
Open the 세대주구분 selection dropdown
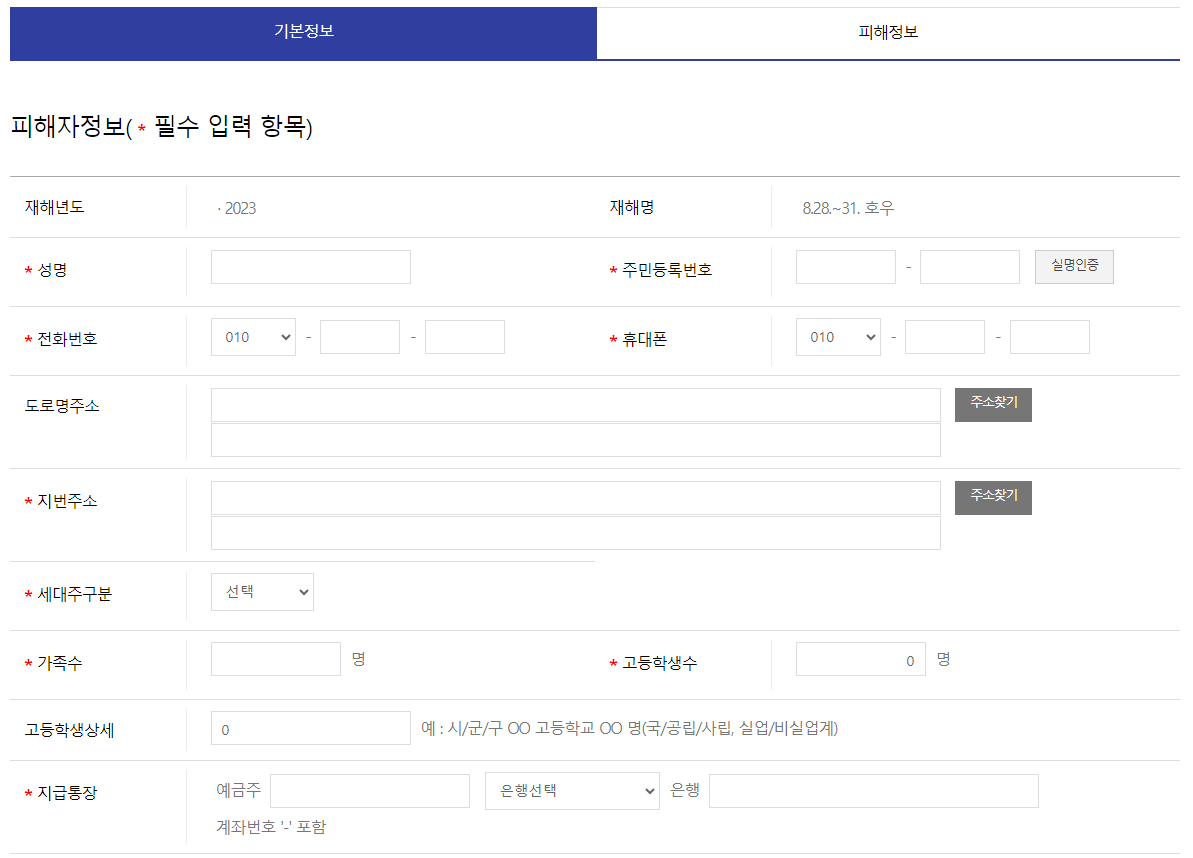[261, 591]
